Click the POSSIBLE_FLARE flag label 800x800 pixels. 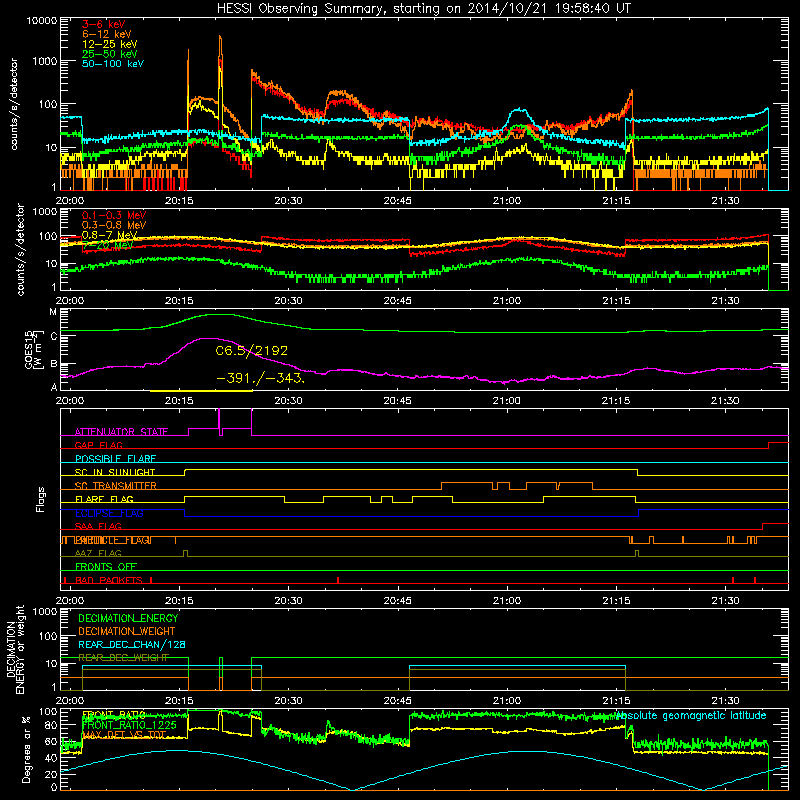click(115, 459)
